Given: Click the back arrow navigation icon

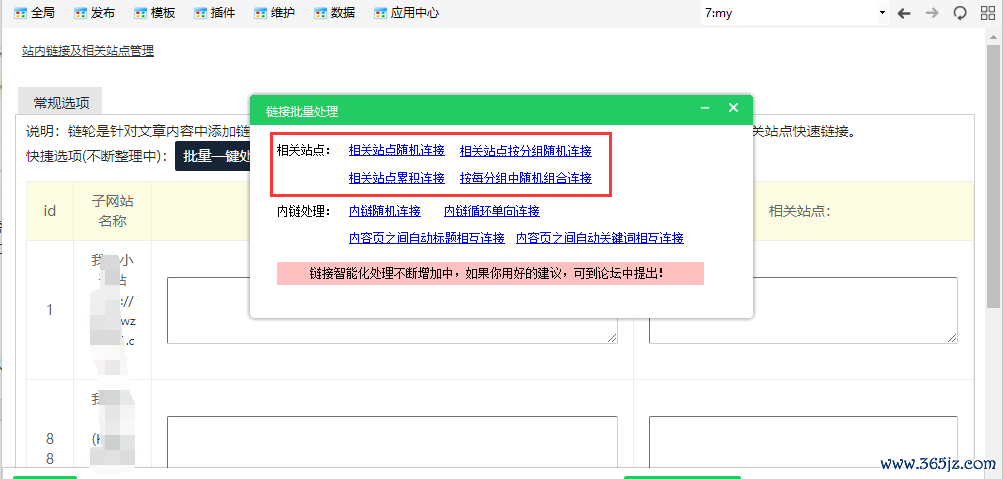Looking at the screenshot, I should [x=904, y=13].
